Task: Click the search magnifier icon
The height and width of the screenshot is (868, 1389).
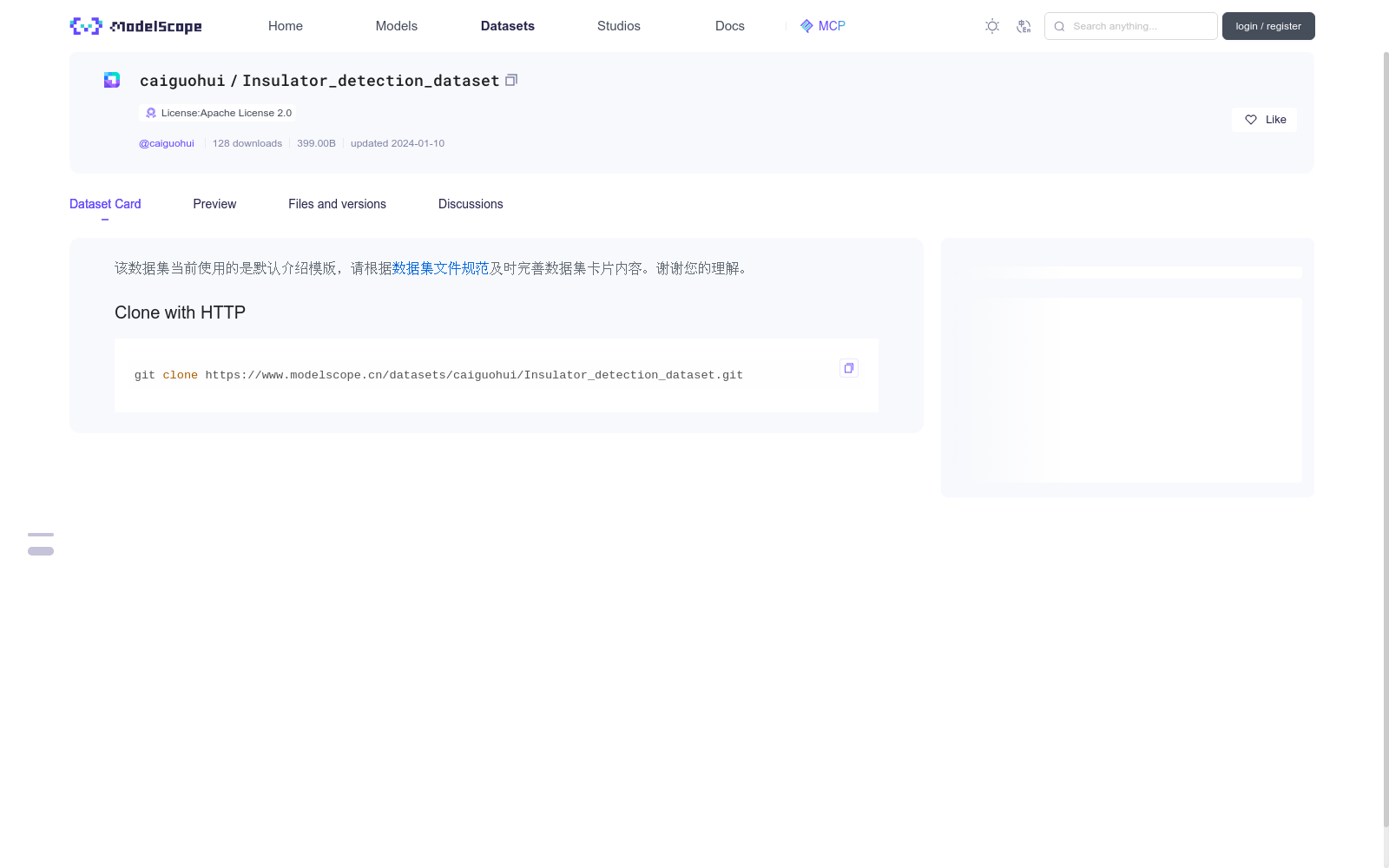Action: [x=1059, y=26]
